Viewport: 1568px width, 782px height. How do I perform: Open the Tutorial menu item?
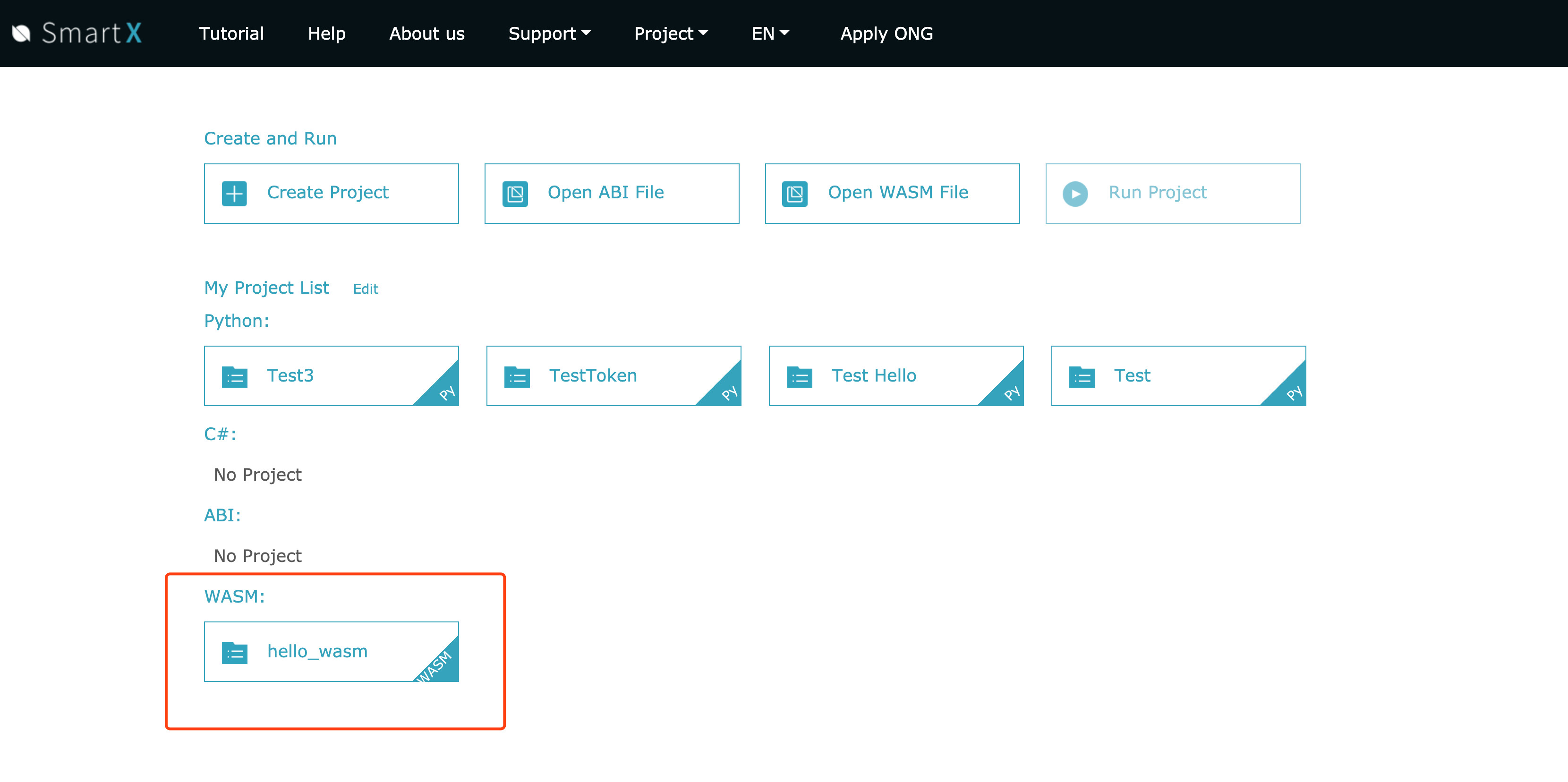click(231, 34)
